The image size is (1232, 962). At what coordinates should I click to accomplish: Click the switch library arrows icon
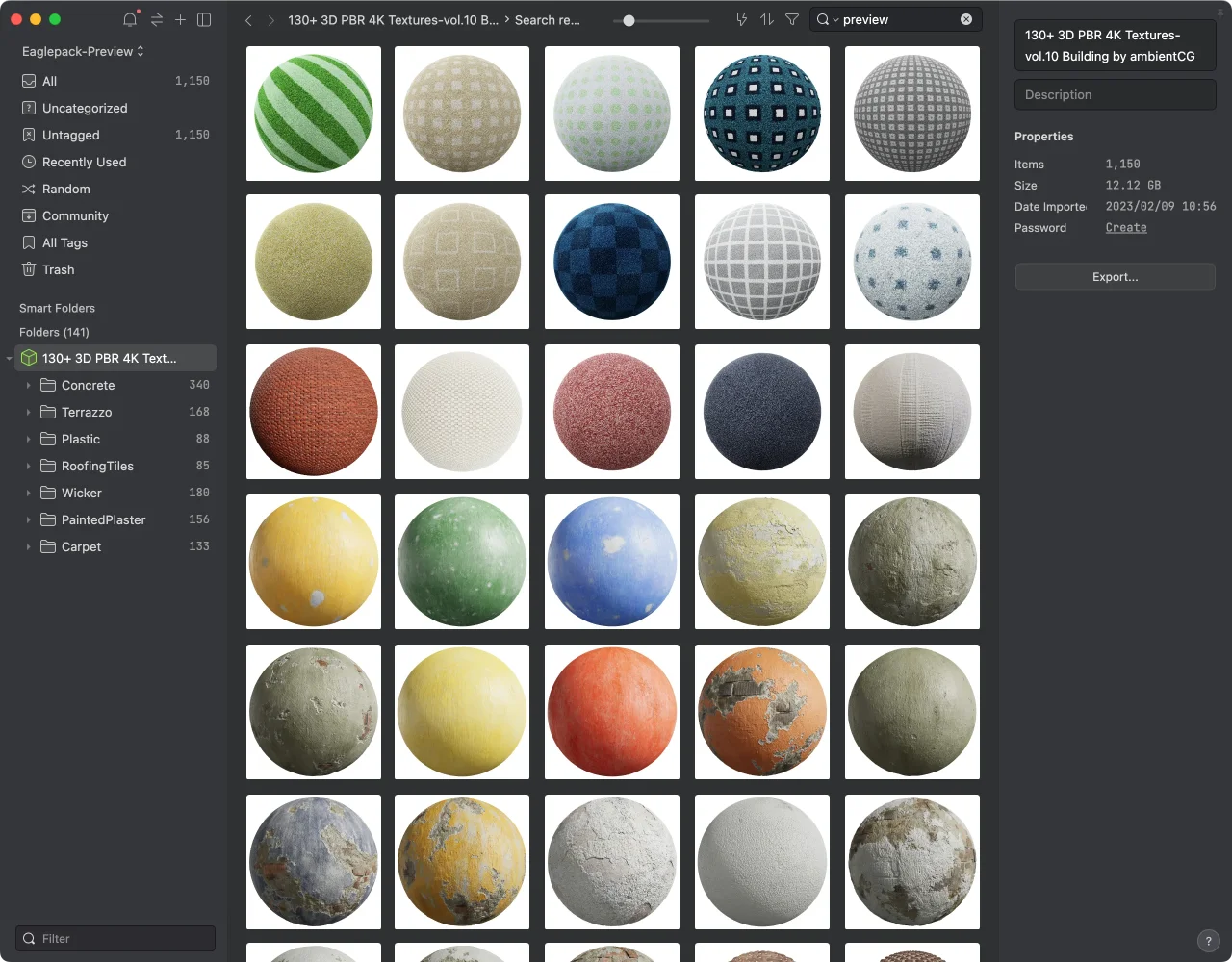pyautogui.click(x=156, y=19)
